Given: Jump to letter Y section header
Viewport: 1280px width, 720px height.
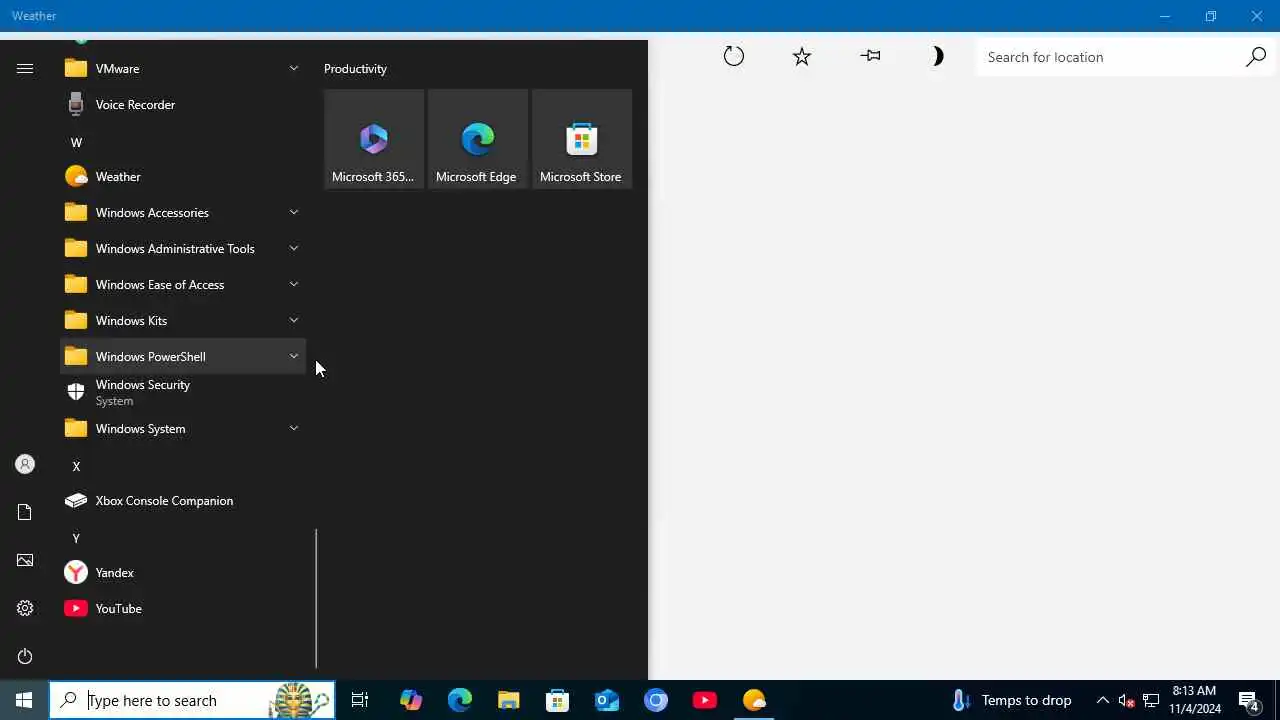Looking at the screenshot, I should pyautogui.click(x=76, y=538).
